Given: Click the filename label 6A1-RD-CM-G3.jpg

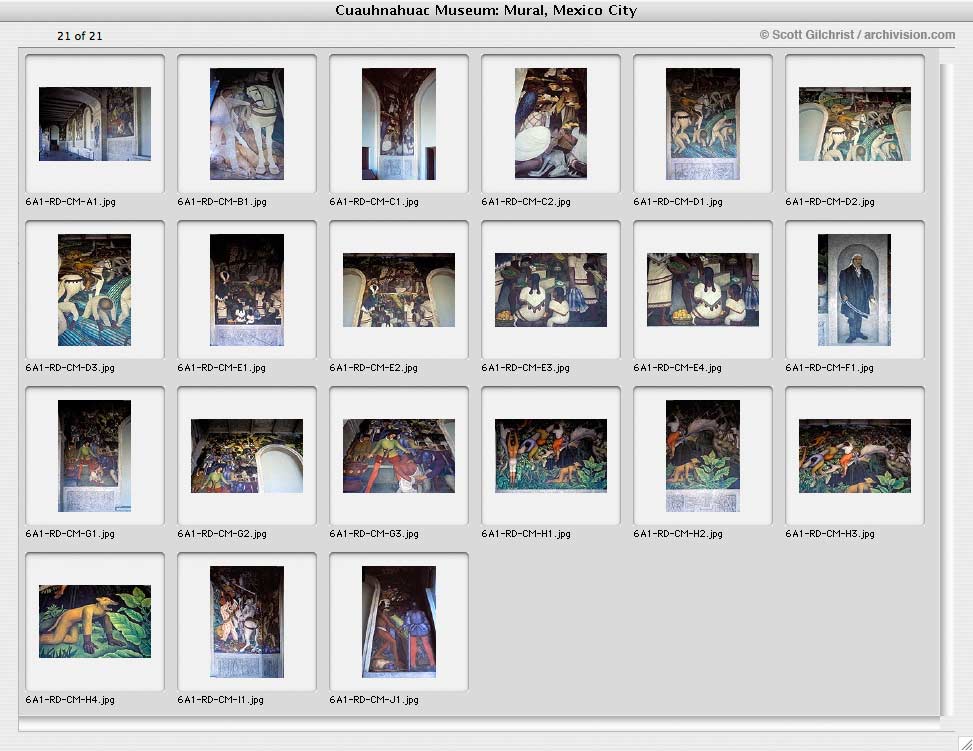Looking at the screenshot, I should point(374,533).
